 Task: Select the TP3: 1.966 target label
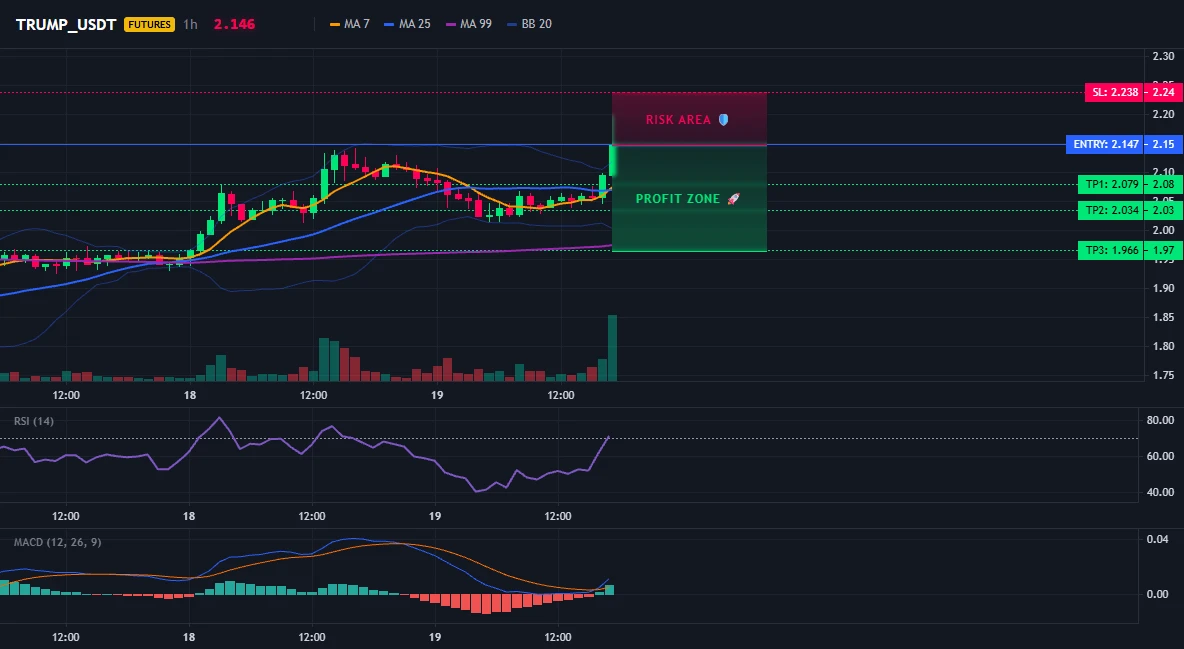[x=1111, y=250]
